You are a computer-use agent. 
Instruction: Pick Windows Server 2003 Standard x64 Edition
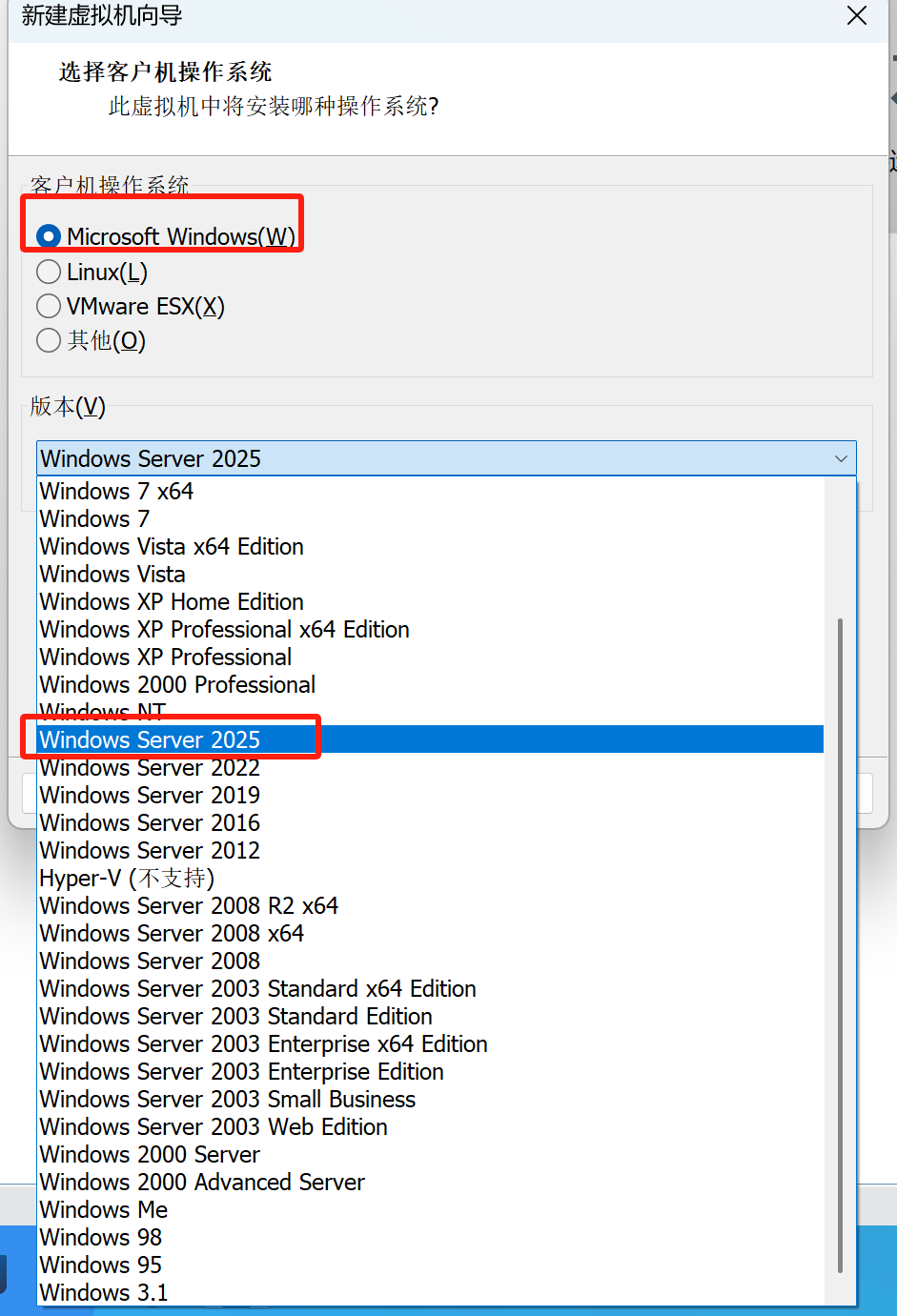[431, 988]
